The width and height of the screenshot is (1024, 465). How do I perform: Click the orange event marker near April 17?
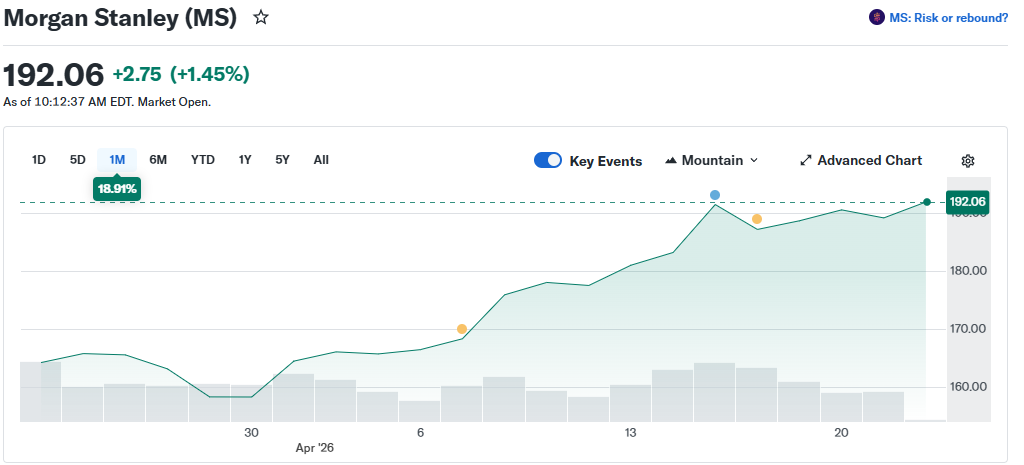click(757, 219)
